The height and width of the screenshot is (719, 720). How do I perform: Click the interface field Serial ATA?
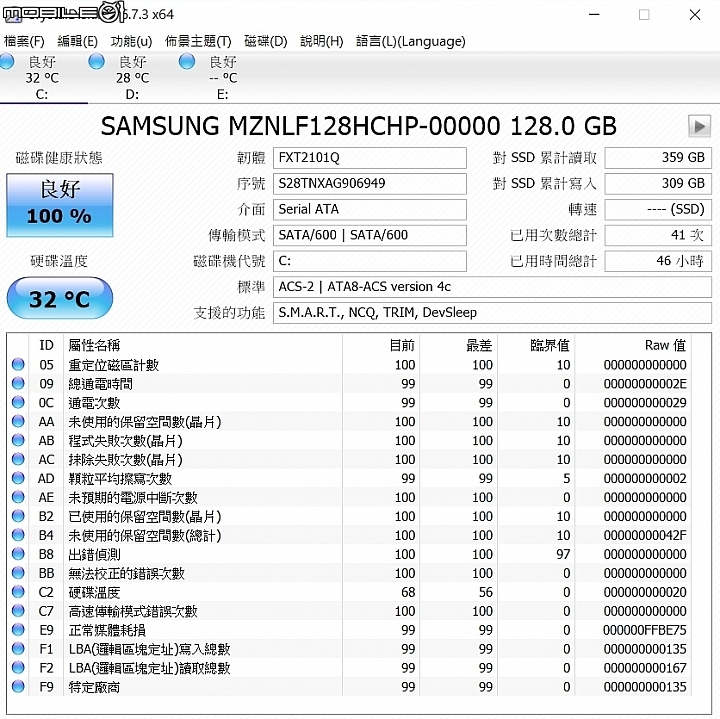point(370,209)
